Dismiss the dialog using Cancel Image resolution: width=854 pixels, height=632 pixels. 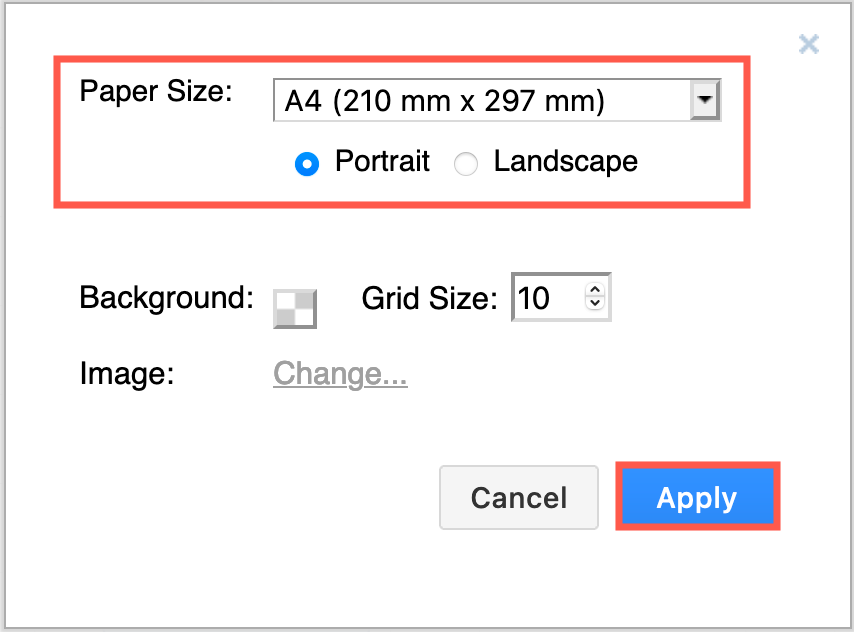click(519, 497)
